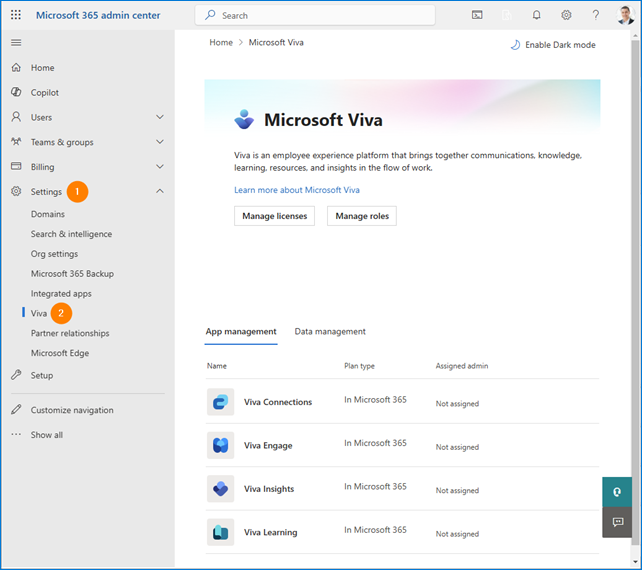The height and width of the screenshot is (570, 642).
Task: Click the Assigned admin column header
Action: [462, 366]
